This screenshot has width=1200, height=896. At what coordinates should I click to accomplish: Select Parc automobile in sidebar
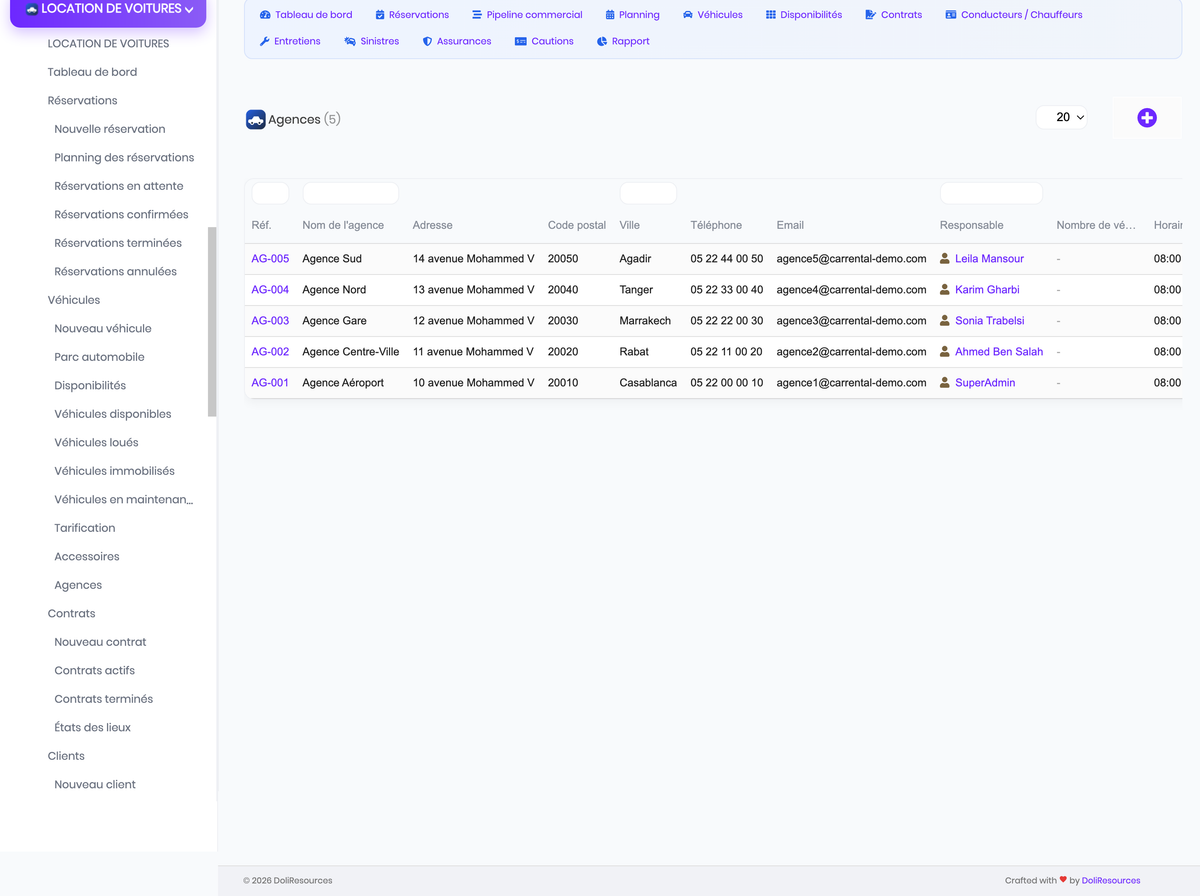pyautogui.click(x=99, y=357)
